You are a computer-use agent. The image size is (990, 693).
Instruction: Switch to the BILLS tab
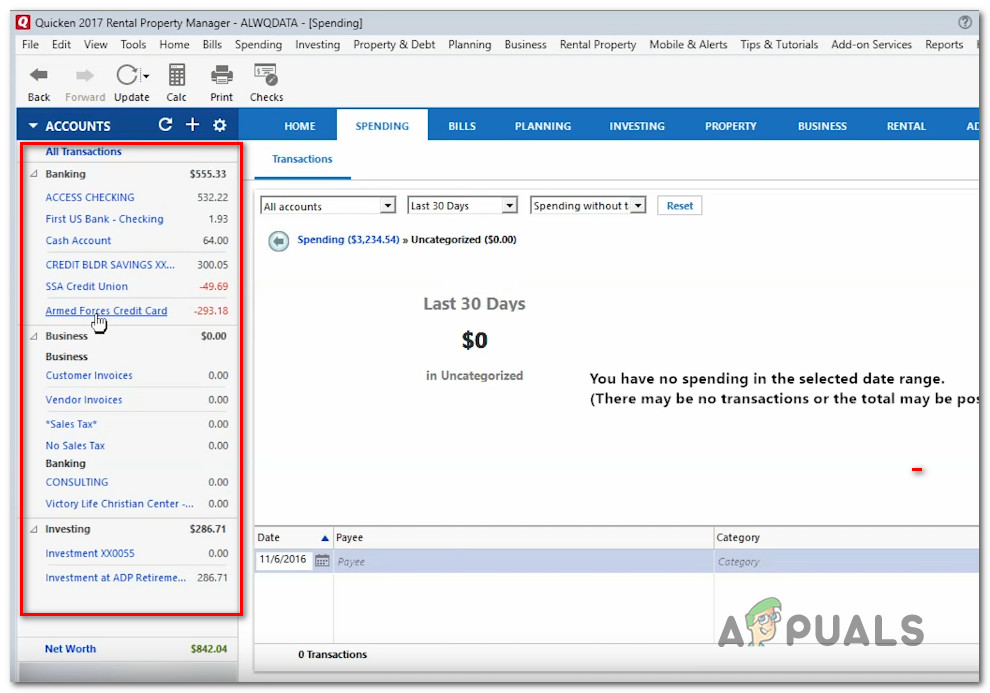point(462,126)
